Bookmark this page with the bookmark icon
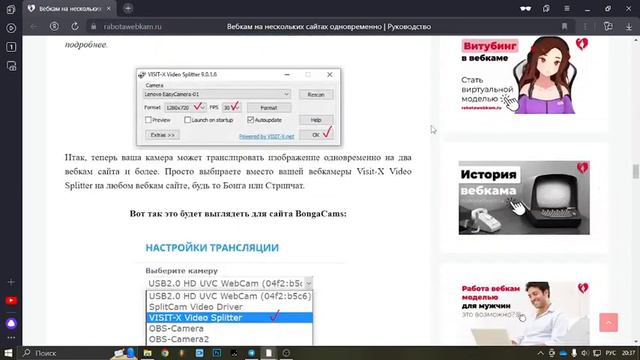Screen dimensions: 640x360 click(x=564, y=27)
